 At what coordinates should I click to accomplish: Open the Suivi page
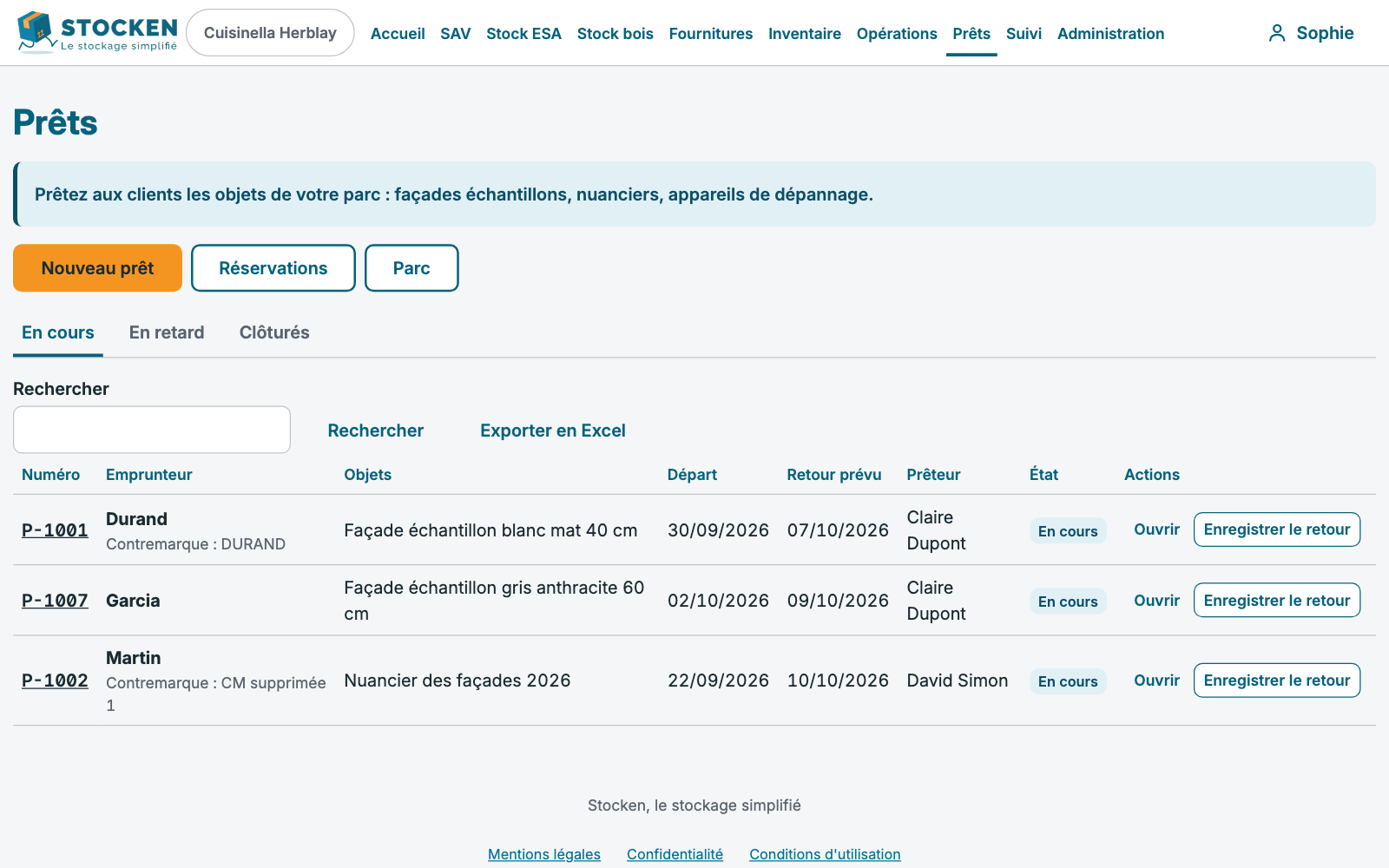1024,34
